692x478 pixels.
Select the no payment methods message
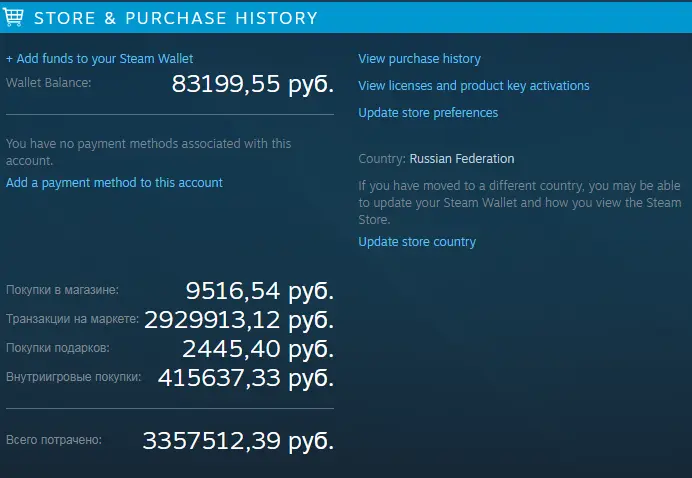[x=148, y=152]
